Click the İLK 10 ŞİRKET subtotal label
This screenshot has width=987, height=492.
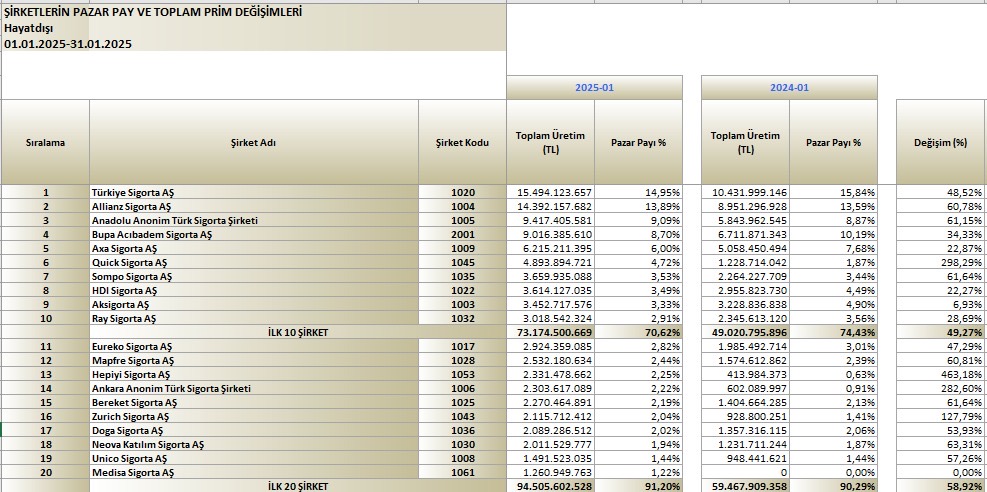point(298,332)
